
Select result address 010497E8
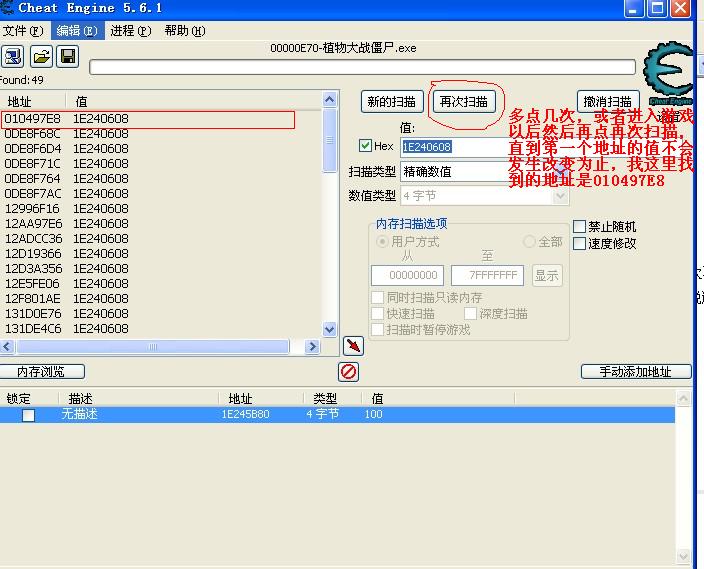[x=32, y=119]
